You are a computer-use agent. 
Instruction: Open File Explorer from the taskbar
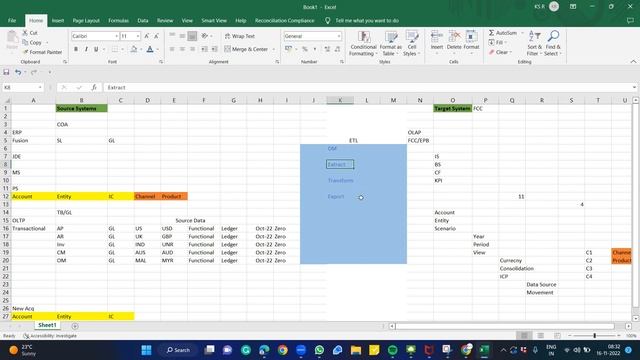[x=356, y=350]
